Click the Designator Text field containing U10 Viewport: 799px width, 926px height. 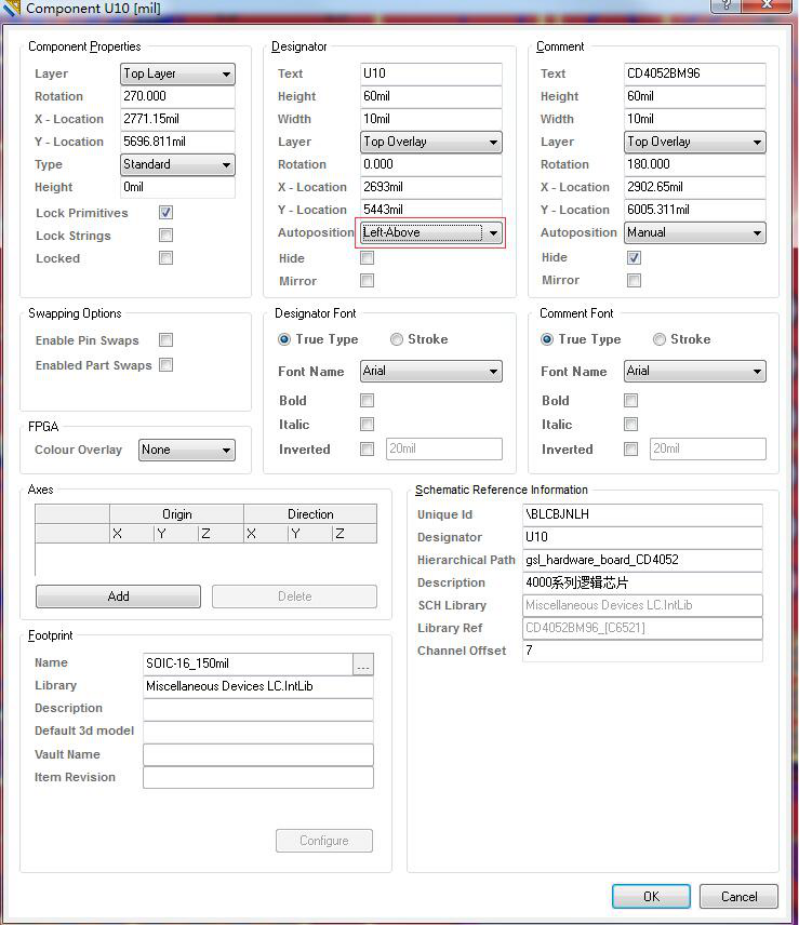pos(430,74)
